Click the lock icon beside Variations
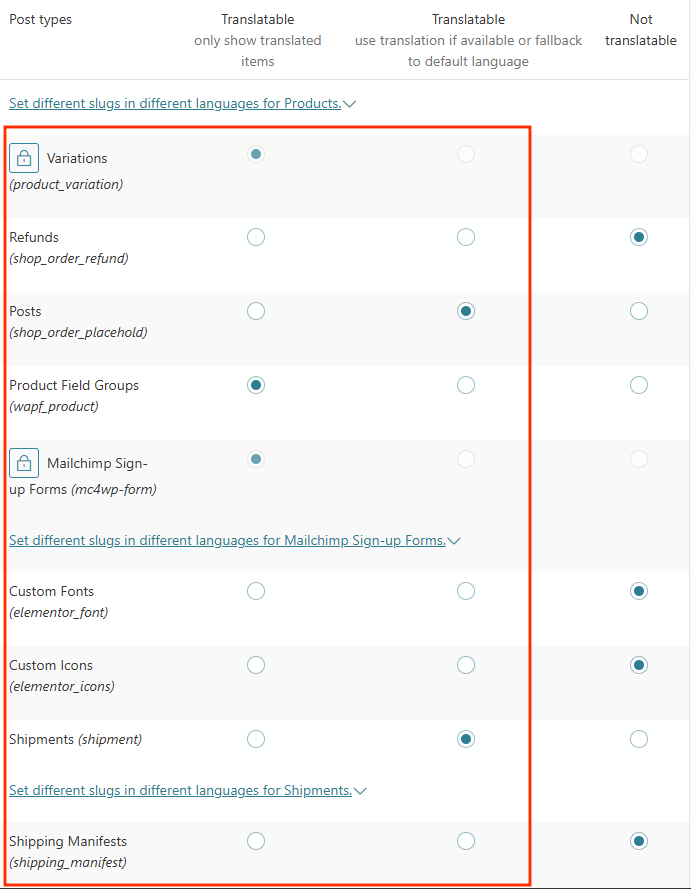Viewport: 691px width, 889px height. (24, 158)
